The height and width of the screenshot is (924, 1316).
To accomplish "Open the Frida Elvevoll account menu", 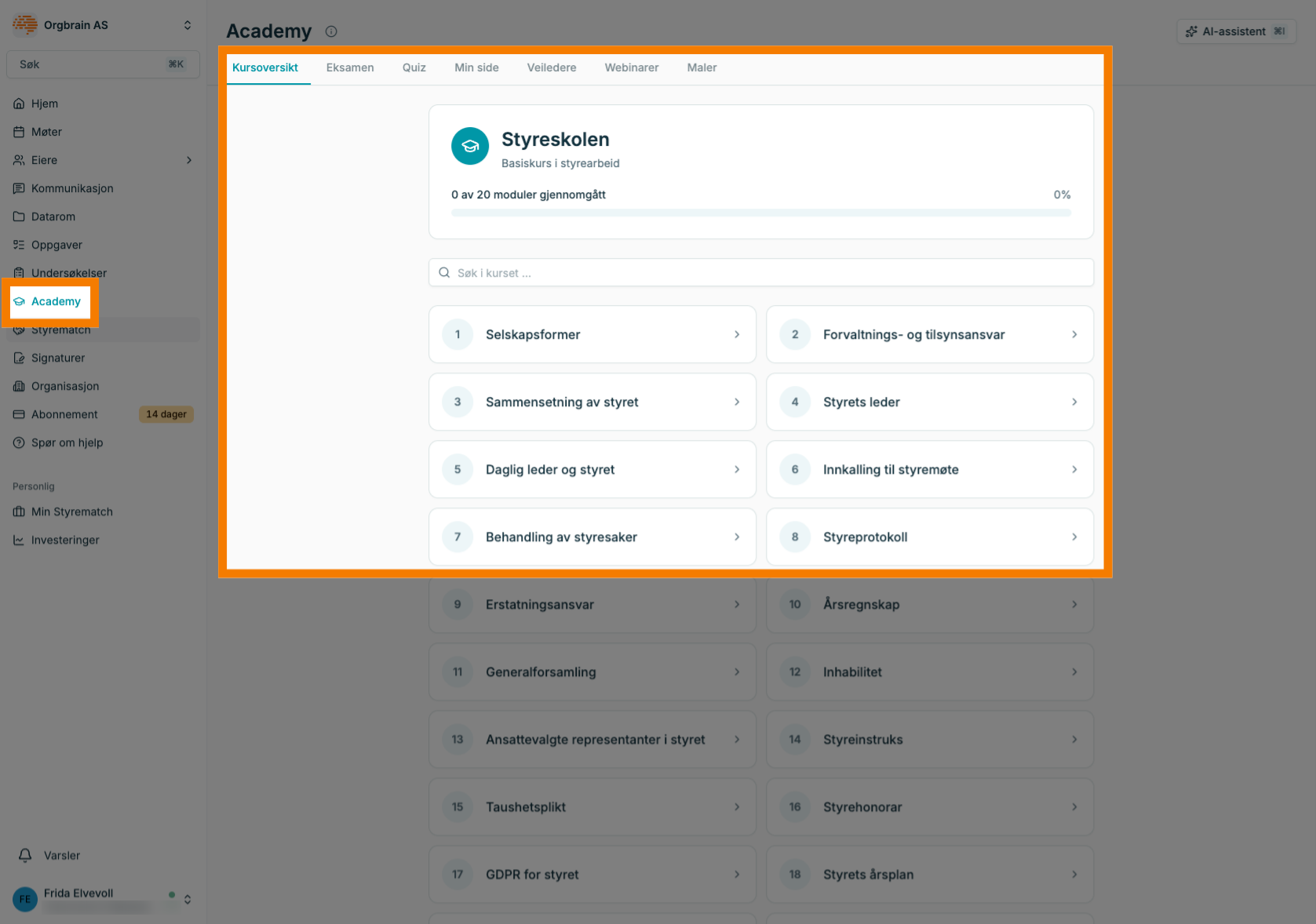I will 103,899.
